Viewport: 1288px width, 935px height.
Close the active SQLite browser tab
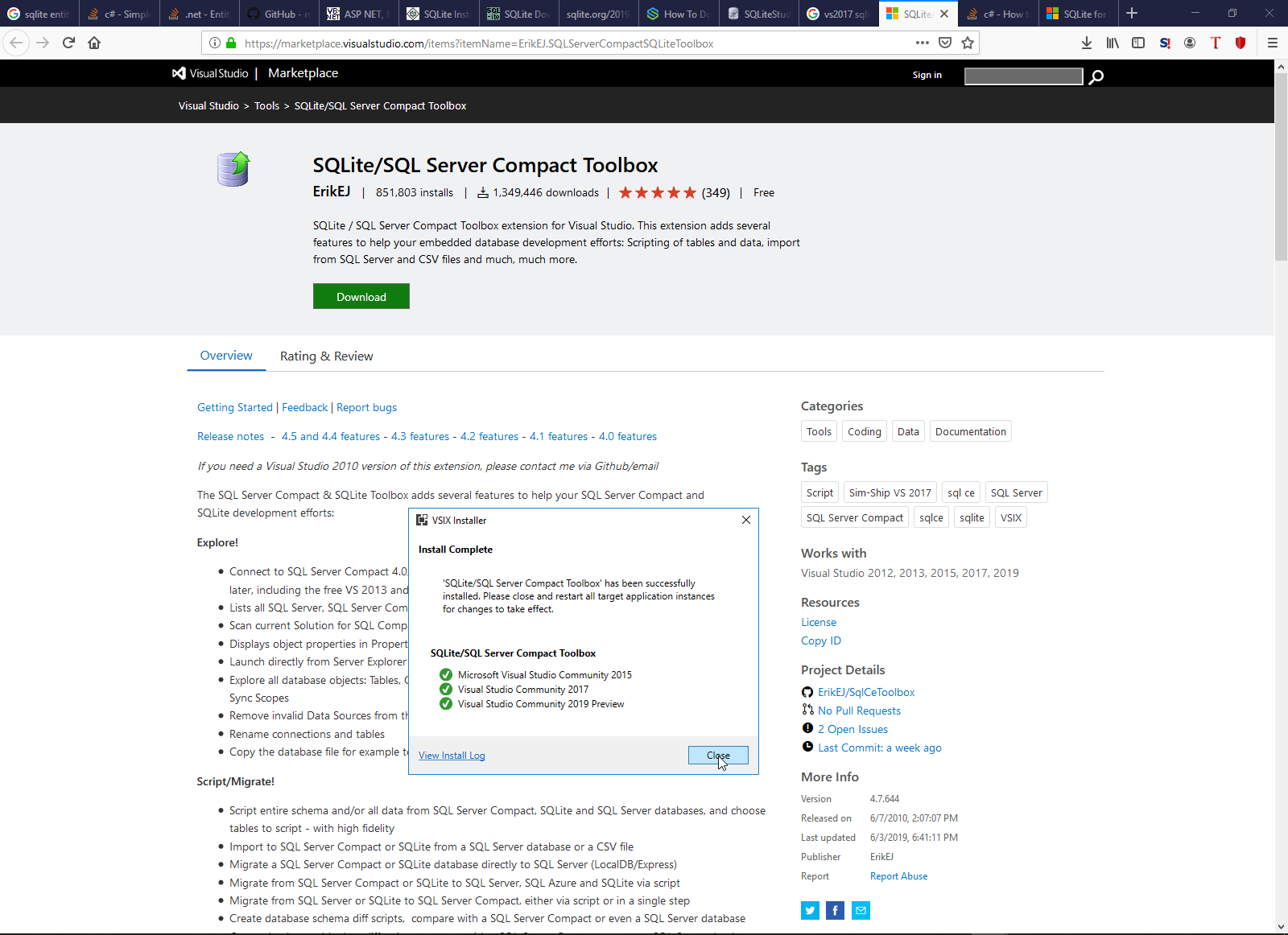(x=944, y=14)
